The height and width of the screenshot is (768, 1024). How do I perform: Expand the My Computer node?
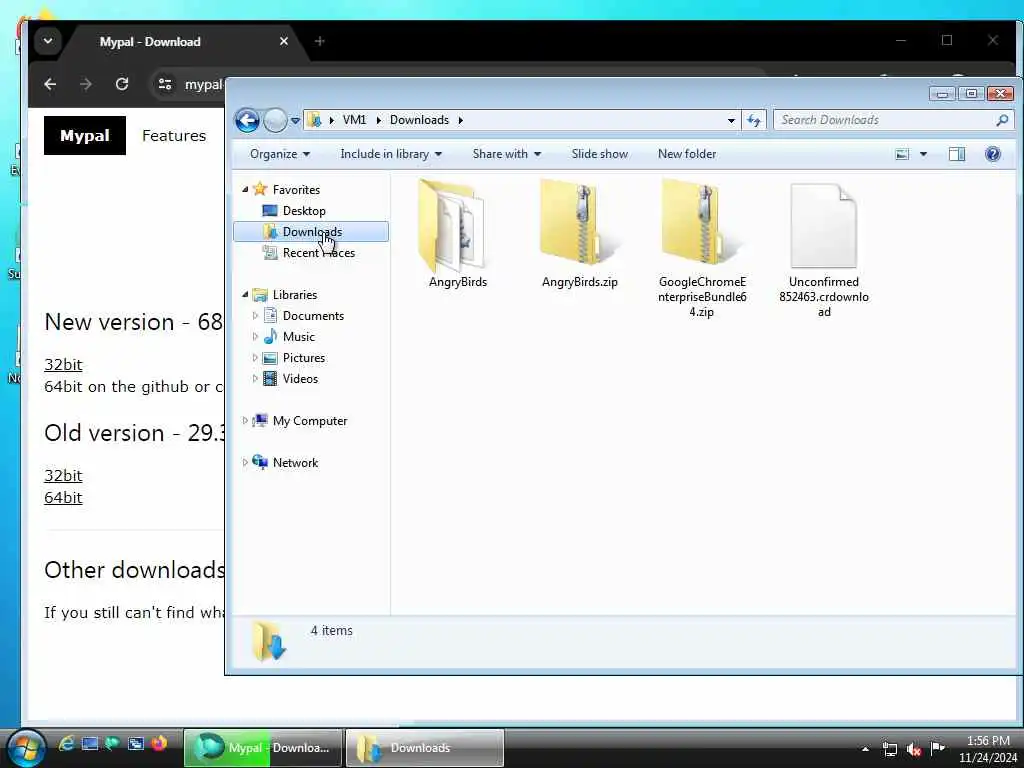coord(245,421)
